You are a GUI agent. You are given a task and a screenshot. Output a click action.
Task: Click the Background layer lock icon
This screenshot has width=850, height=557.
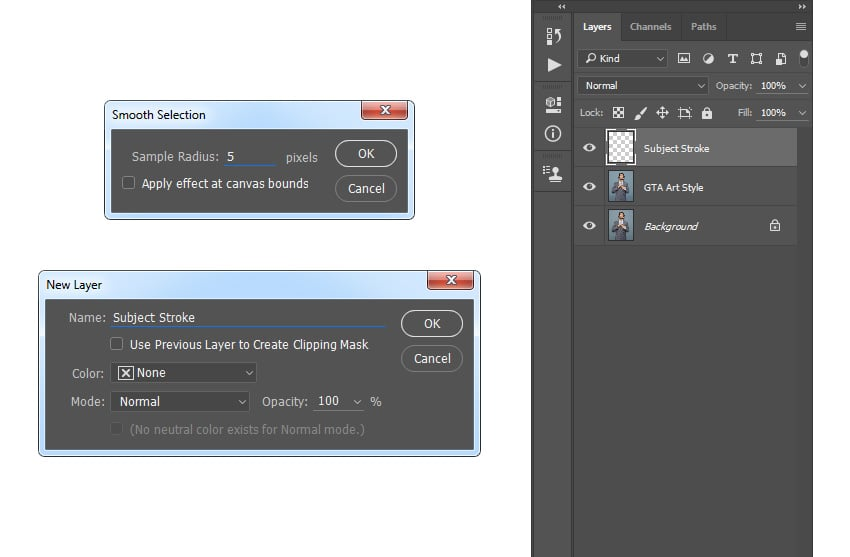pos(775,225)
